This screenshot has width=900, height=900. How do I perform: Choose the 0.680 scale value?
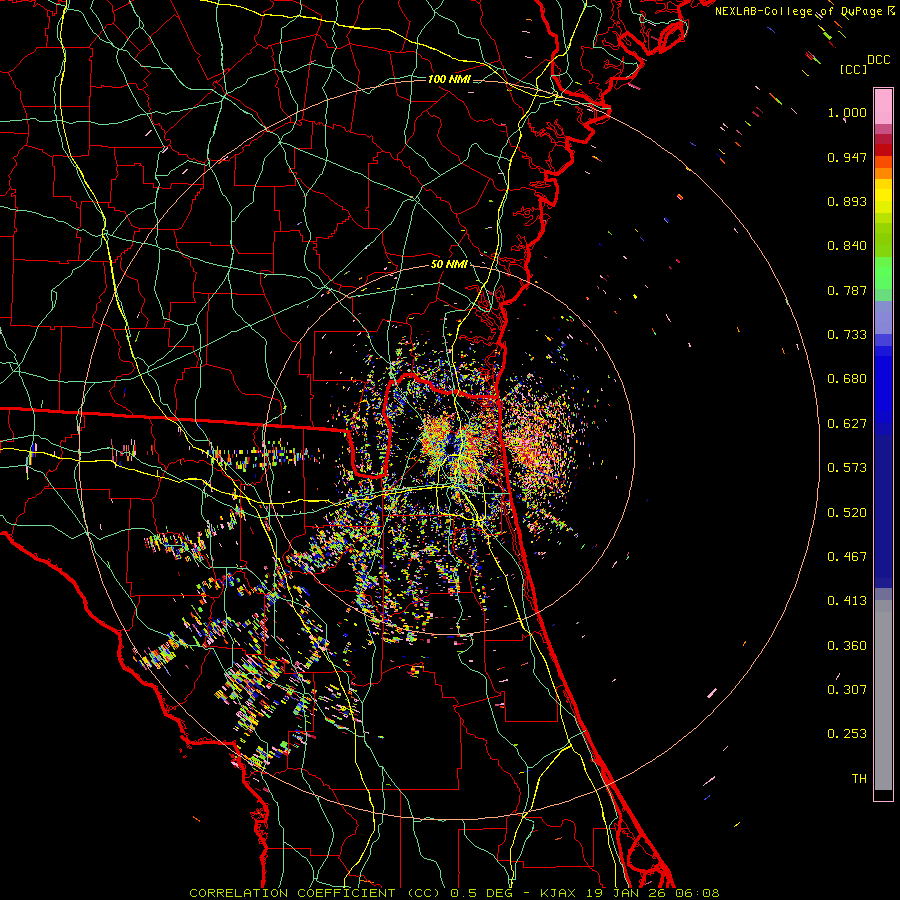coord(847,379)
